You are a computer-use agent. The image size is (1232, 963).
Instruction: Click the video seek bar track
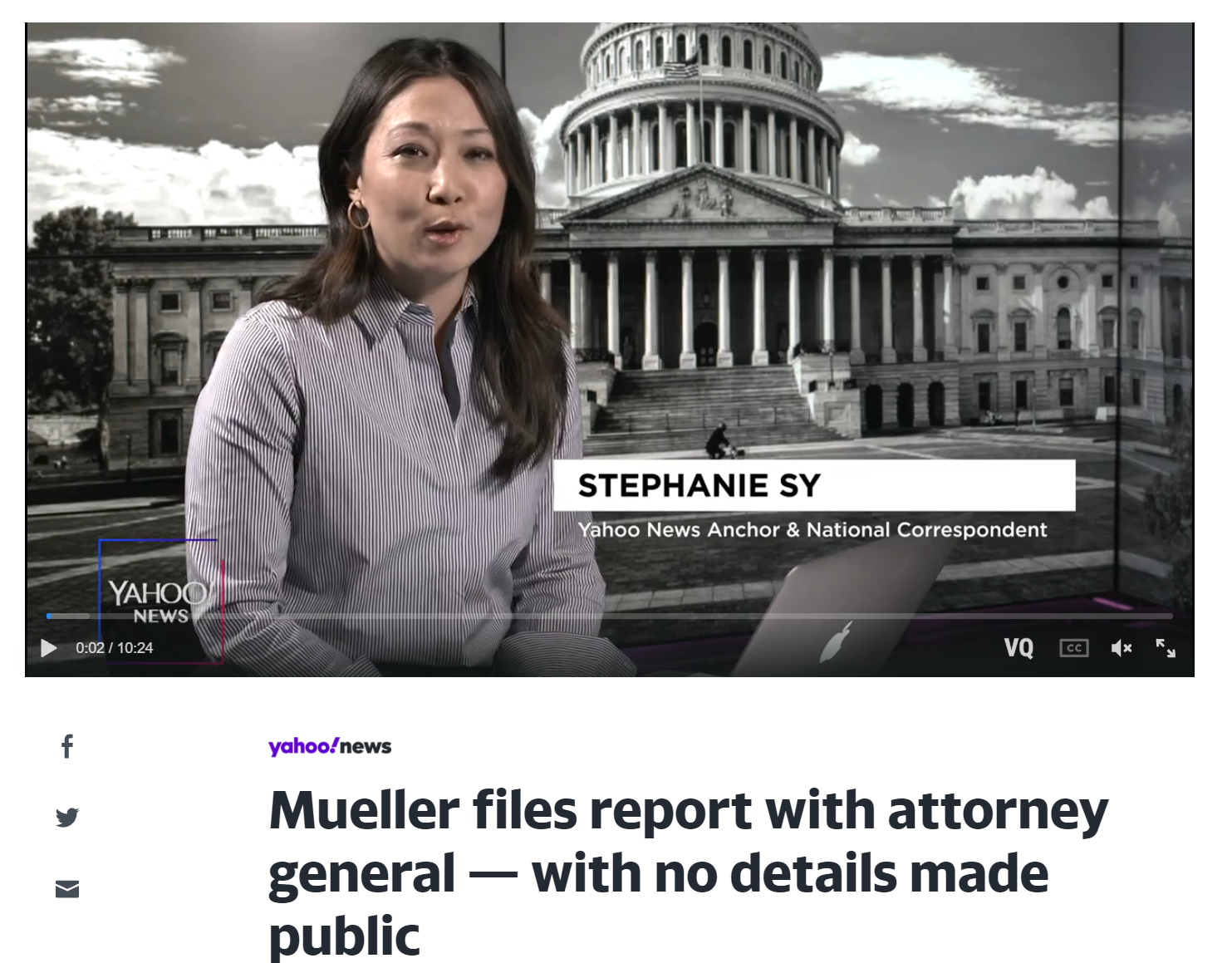(x=610, y=616)
